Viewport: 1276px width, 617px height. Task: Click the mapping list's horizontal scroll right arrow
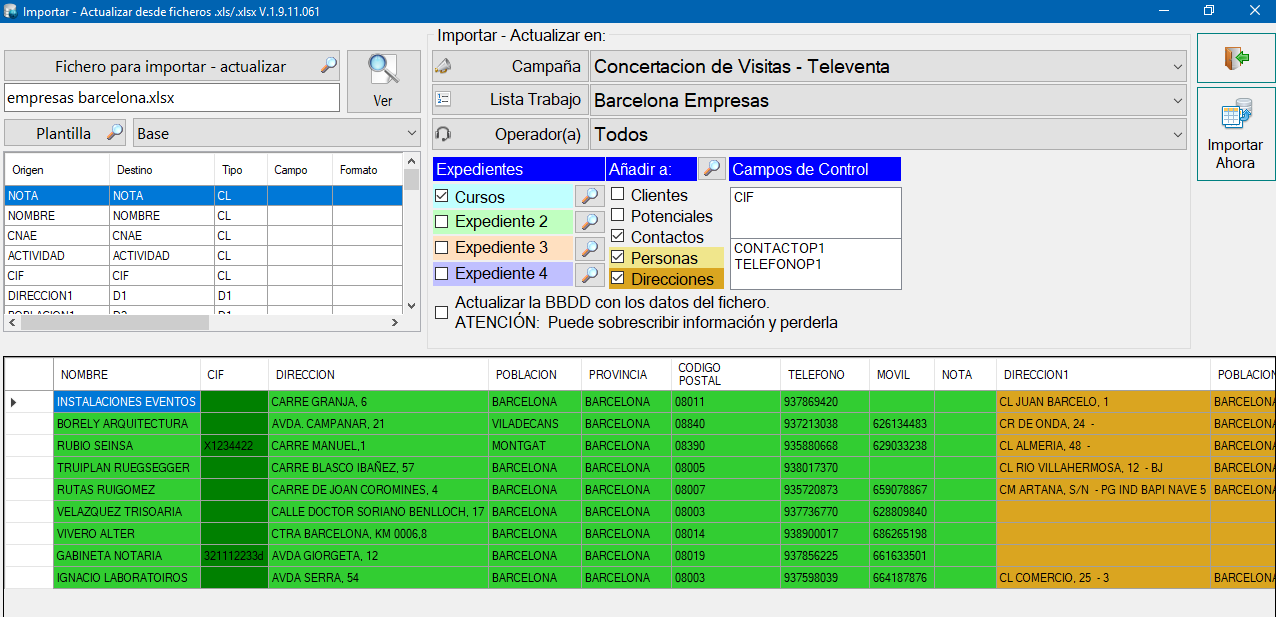pos(394,322)
